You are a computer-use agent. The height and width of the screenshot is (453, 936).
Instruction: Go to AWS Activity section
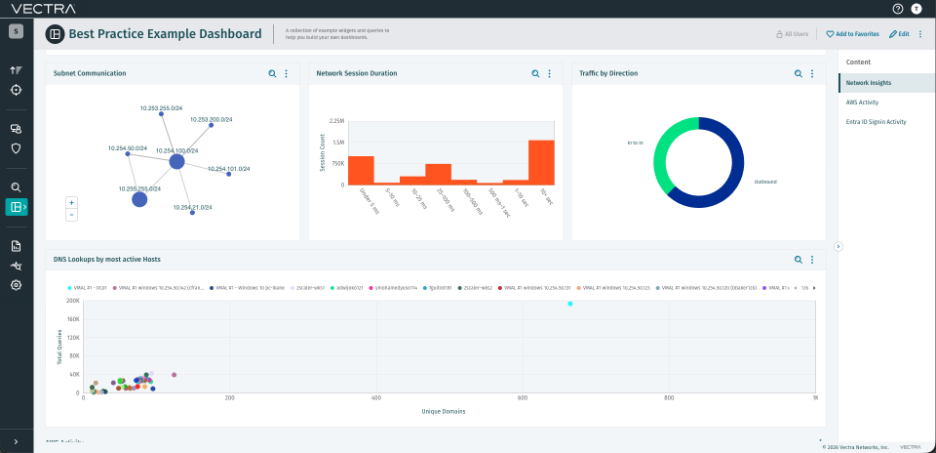pyautogui.click(x=862, y=102)
